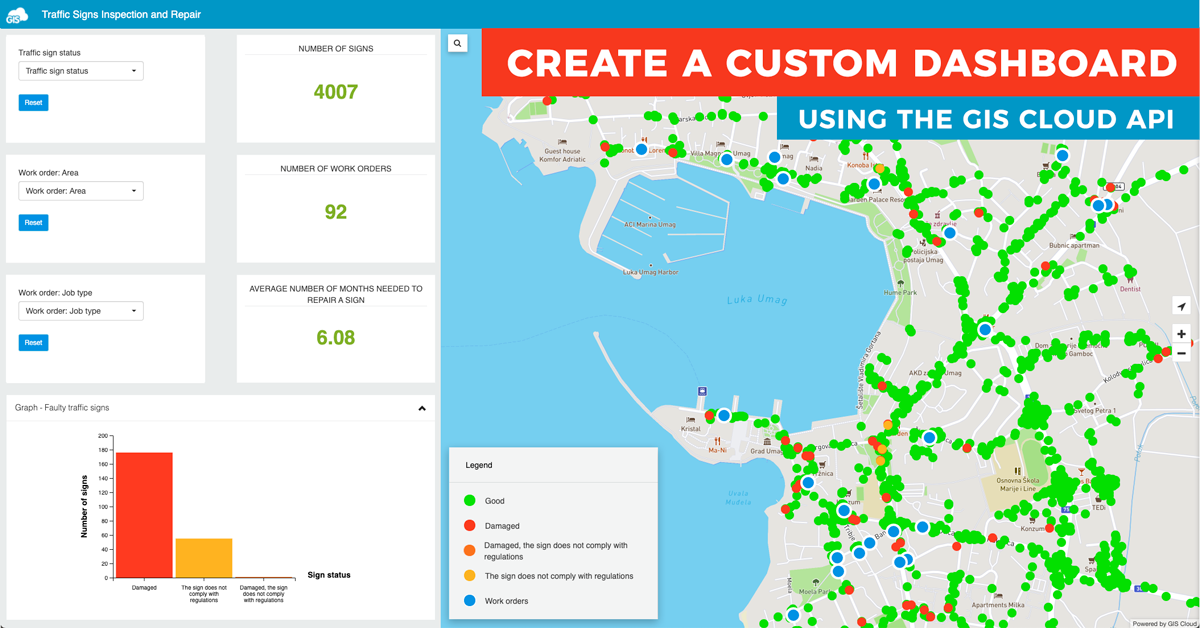Click the 'Powered by GIS Cloud' link

[x=1165, y=623]
